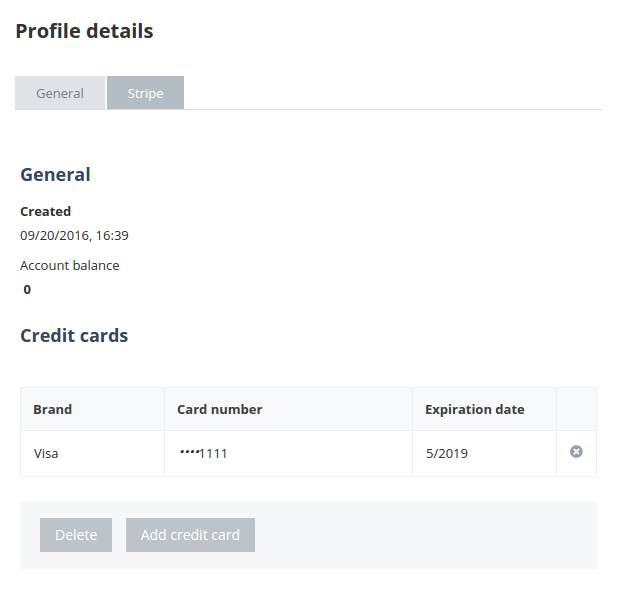Image resolution: width=626 pixels, height=594 pixels.
Task: Click the 5/2019 expiration date cell
Action: [446, 453]
